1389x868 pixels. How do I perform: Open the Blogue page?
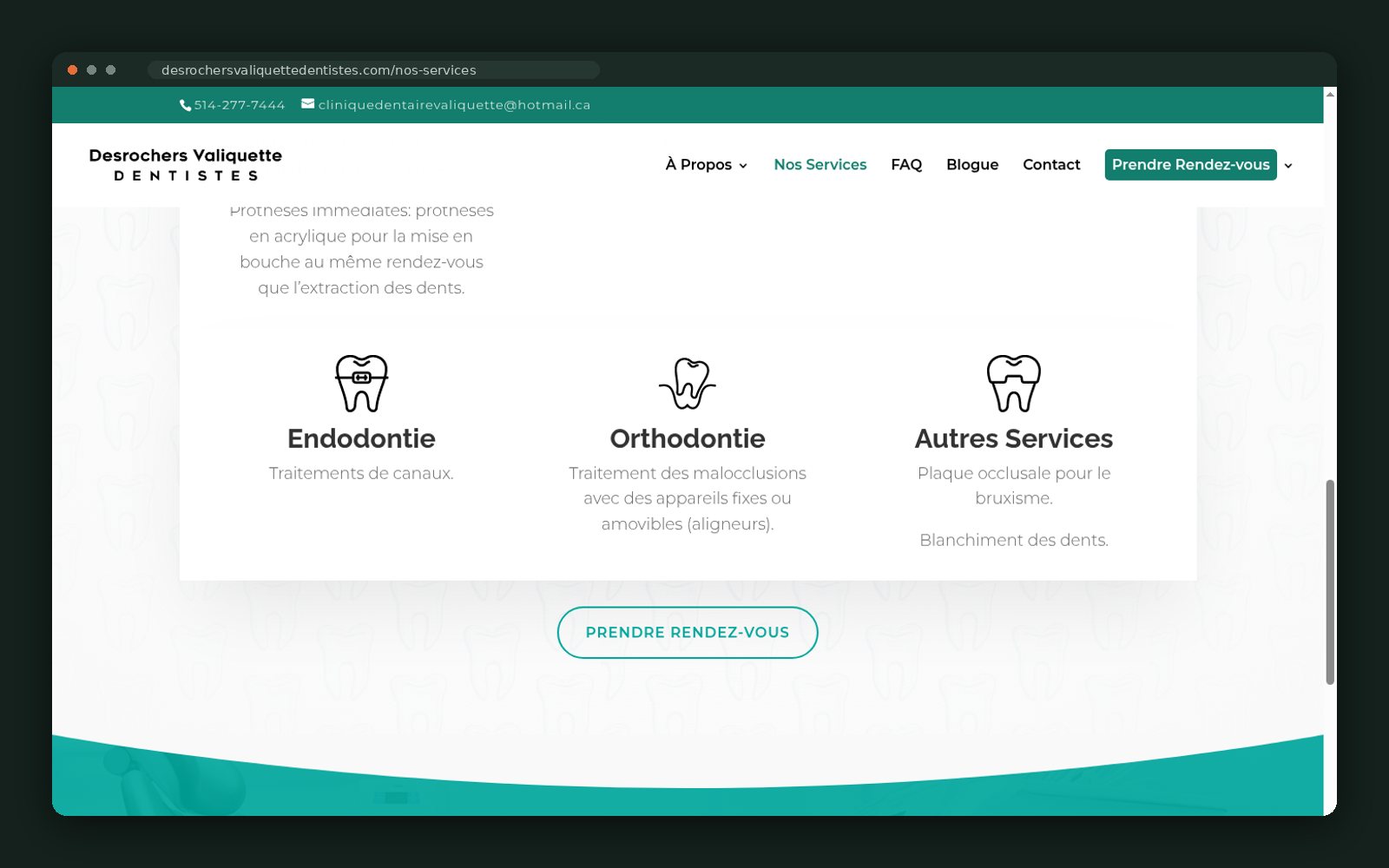972,165
